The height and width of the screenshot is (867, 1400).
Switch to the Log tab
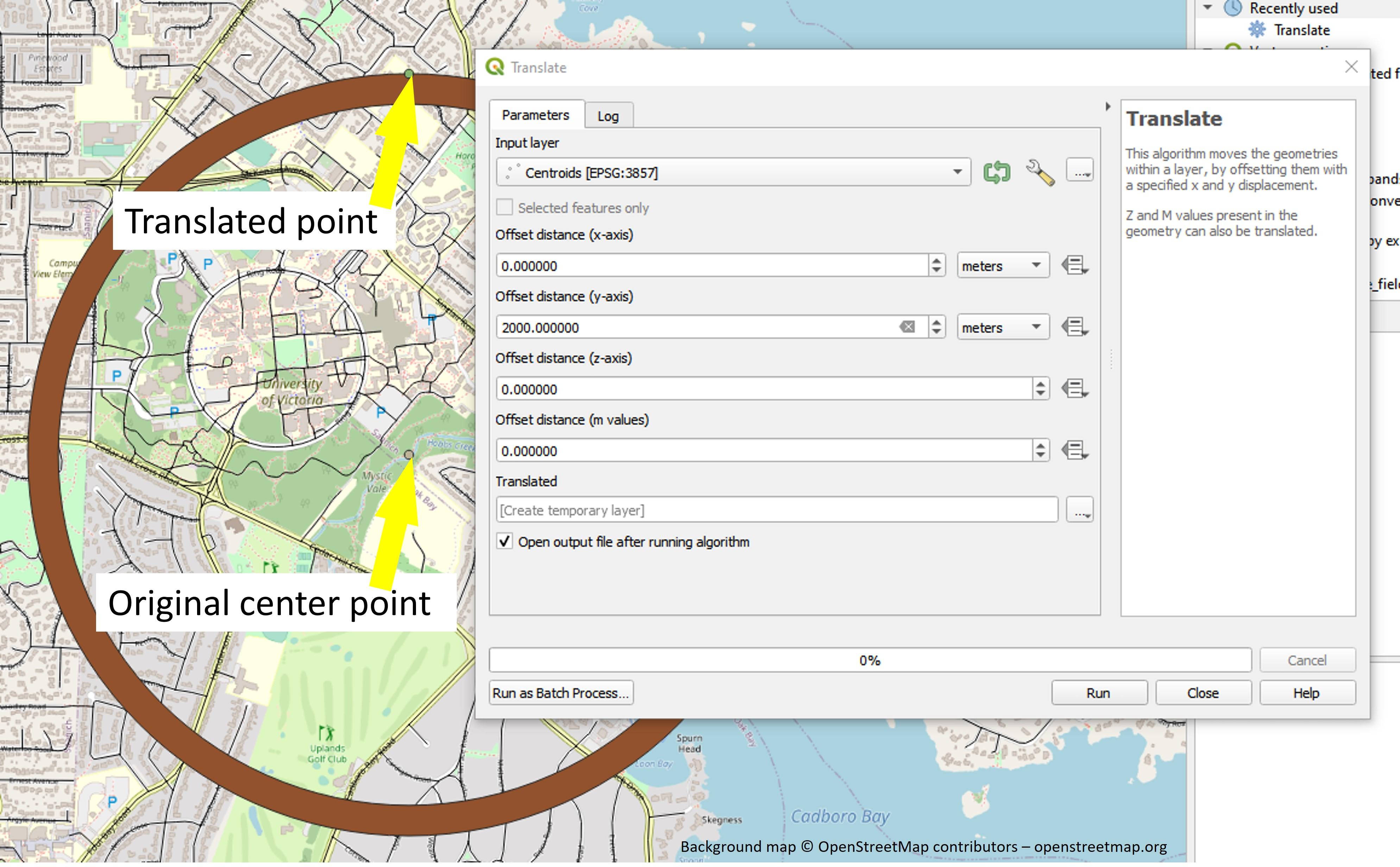click(608, 116)
